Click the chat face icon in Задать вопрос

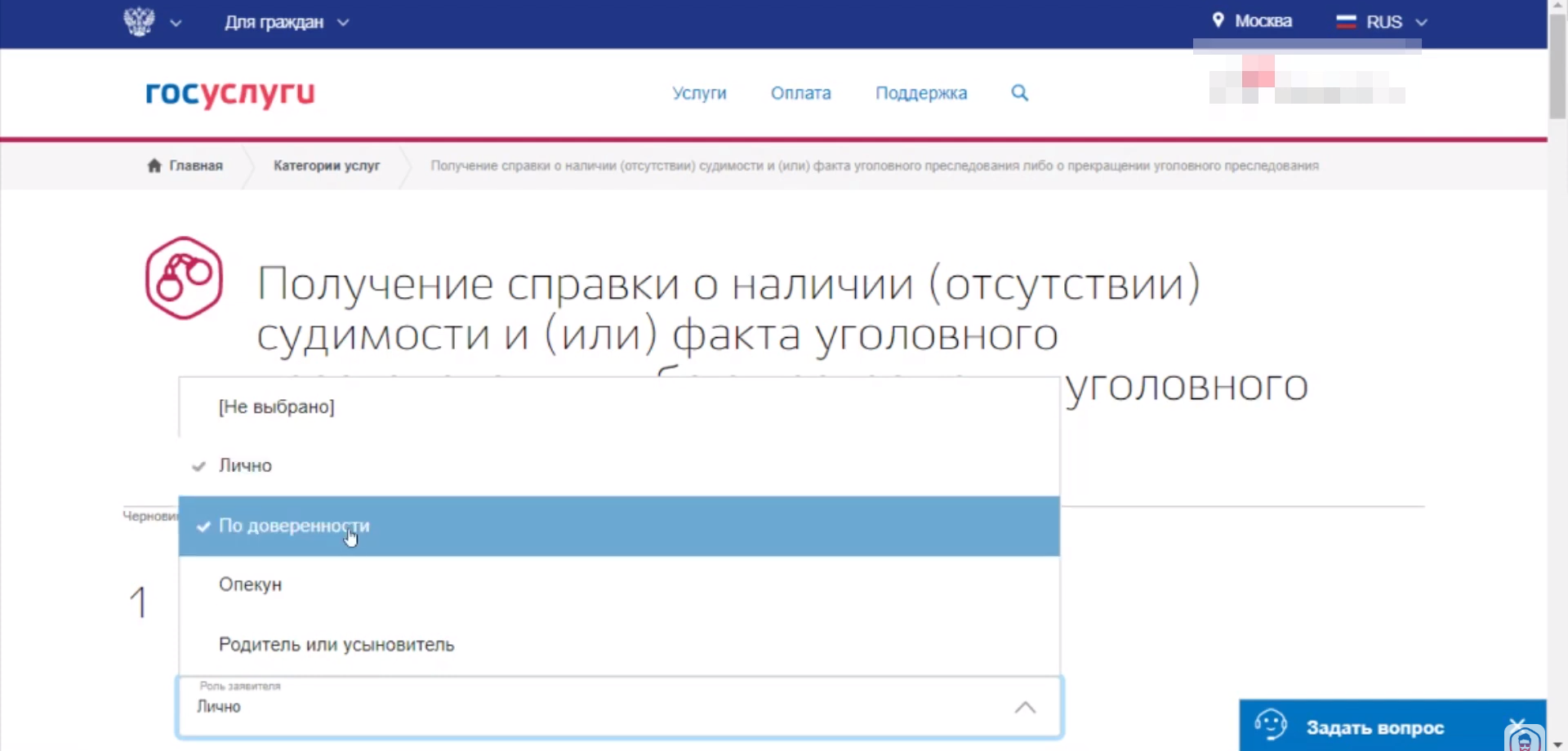pos(1271,725)
